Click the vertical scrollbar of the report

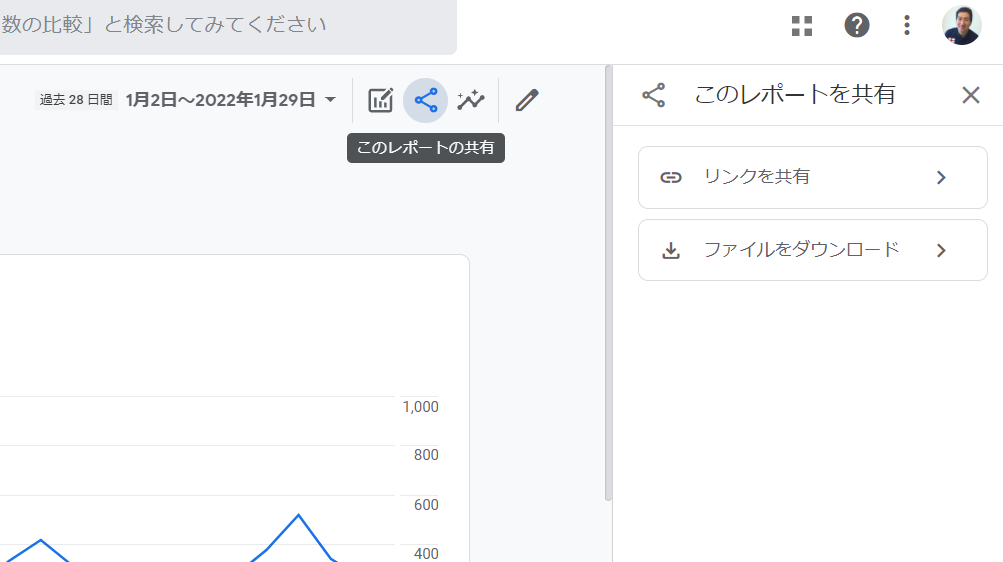pyautogui.click(x=608, y=283)
